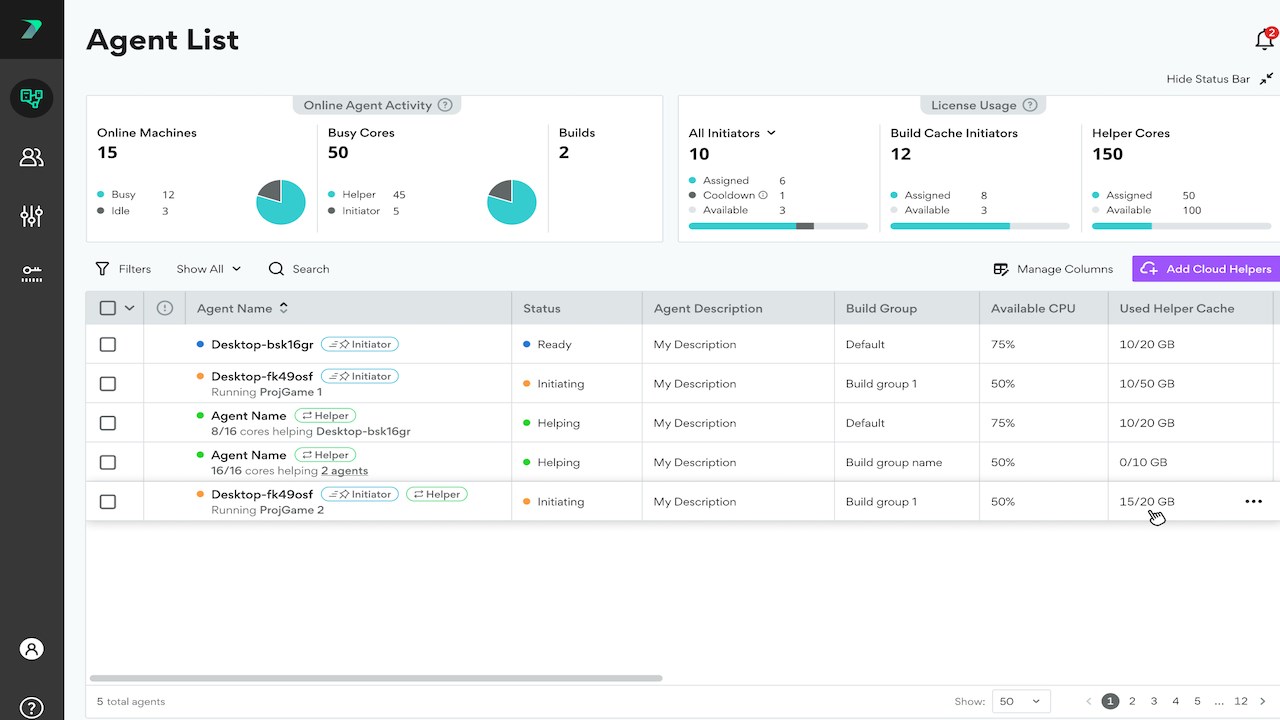This screenshot has width=1280, height=720.
Task: Show info for Online Agent Activity
Action: click(x=445, y=105)
